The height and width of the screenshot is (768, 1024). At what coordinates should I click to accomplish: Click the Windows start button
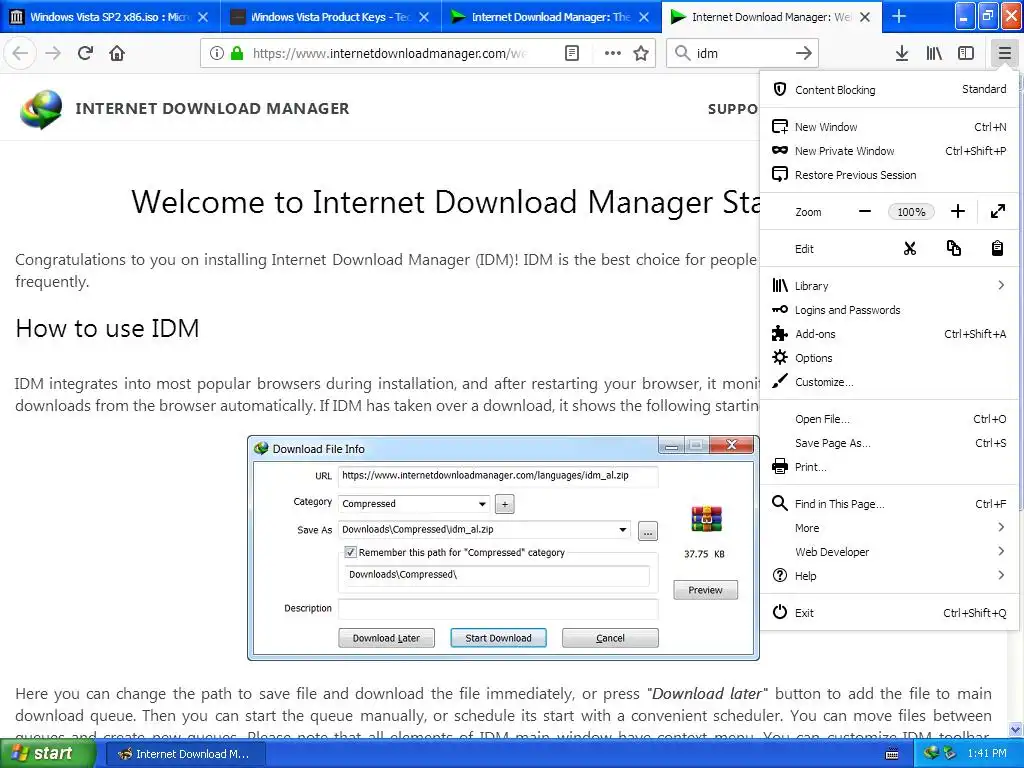point(47,754)
